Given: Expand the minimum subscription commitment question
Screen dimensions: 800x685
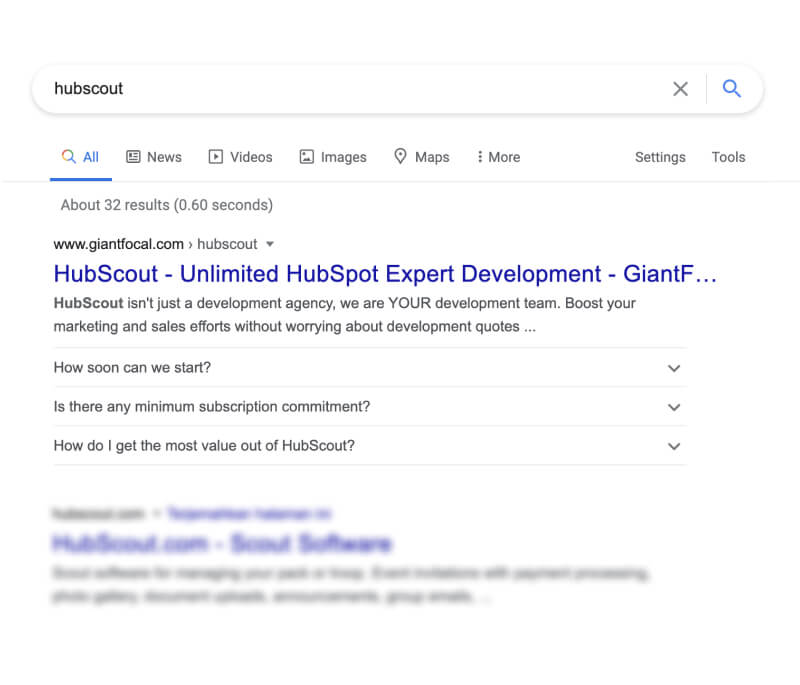Looking at the screenshot, I should click(370, 407).
